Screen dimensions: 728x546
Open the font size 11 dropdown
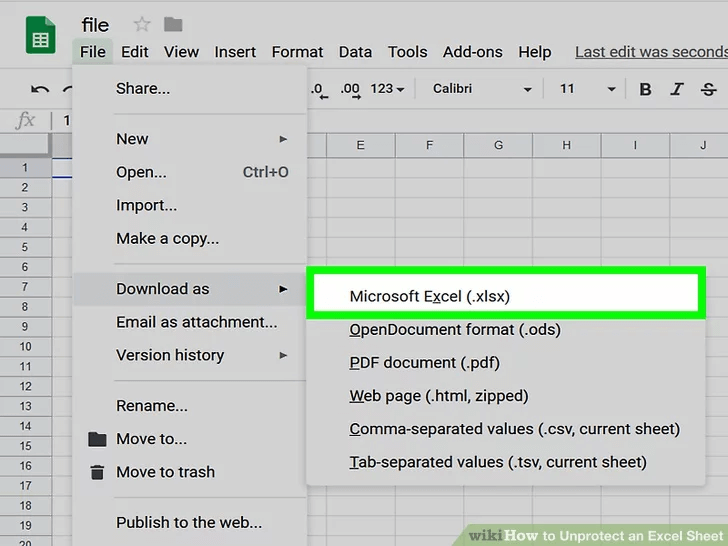coord(587,89)
